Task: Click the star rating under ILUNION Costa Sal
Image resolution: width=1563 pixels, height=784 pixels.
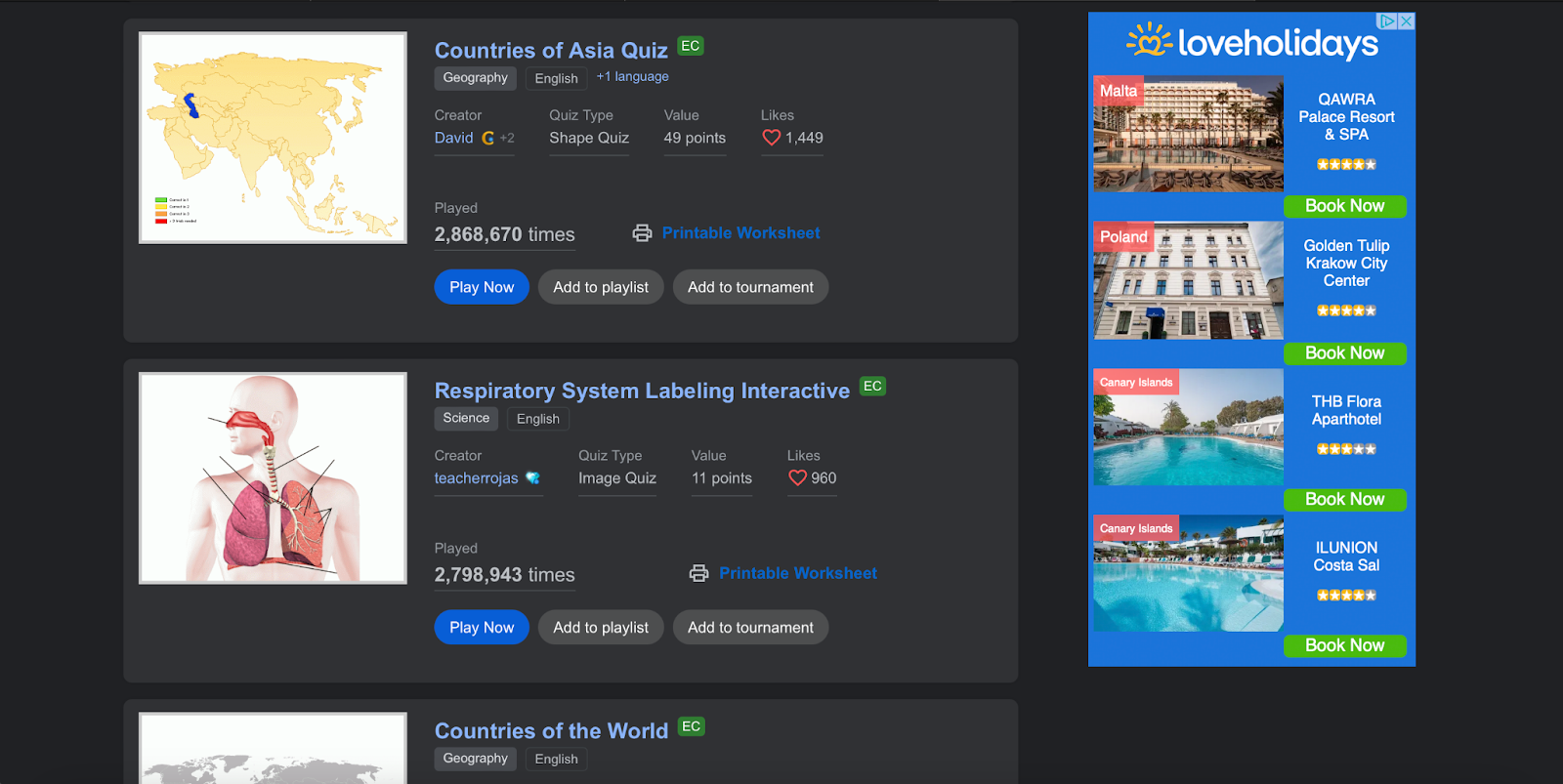Action: 1346,595
